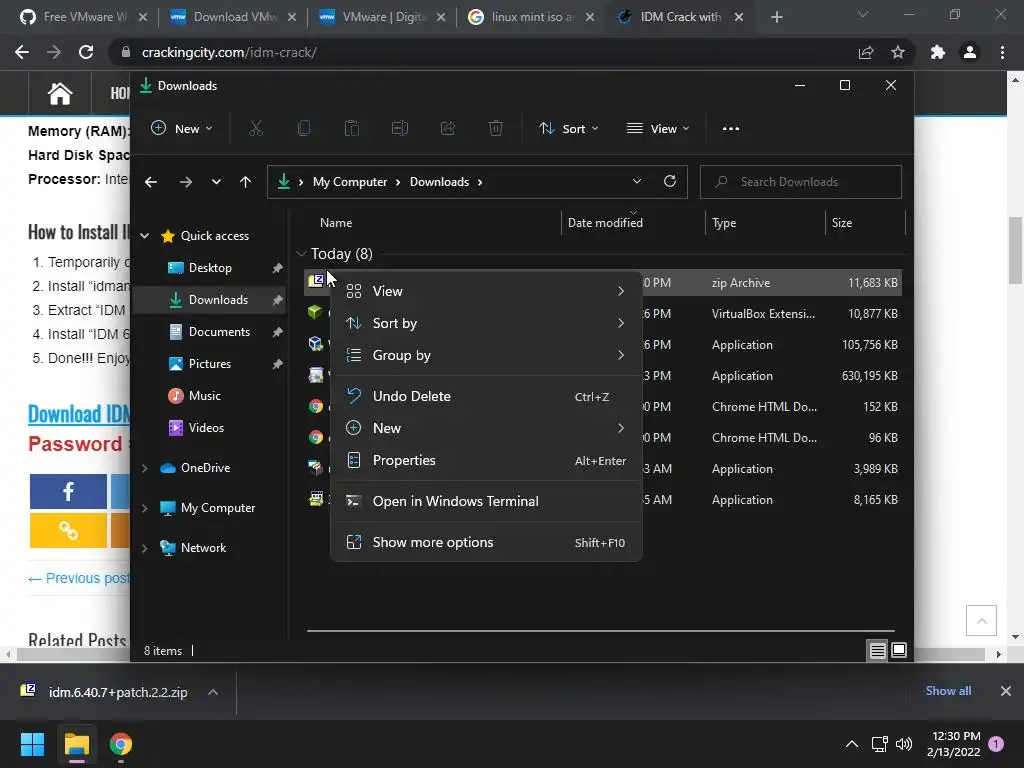Click the Previous post link on webpage
The height and width of the screenshot is (768, 1024).
click(x=78, y=579)
